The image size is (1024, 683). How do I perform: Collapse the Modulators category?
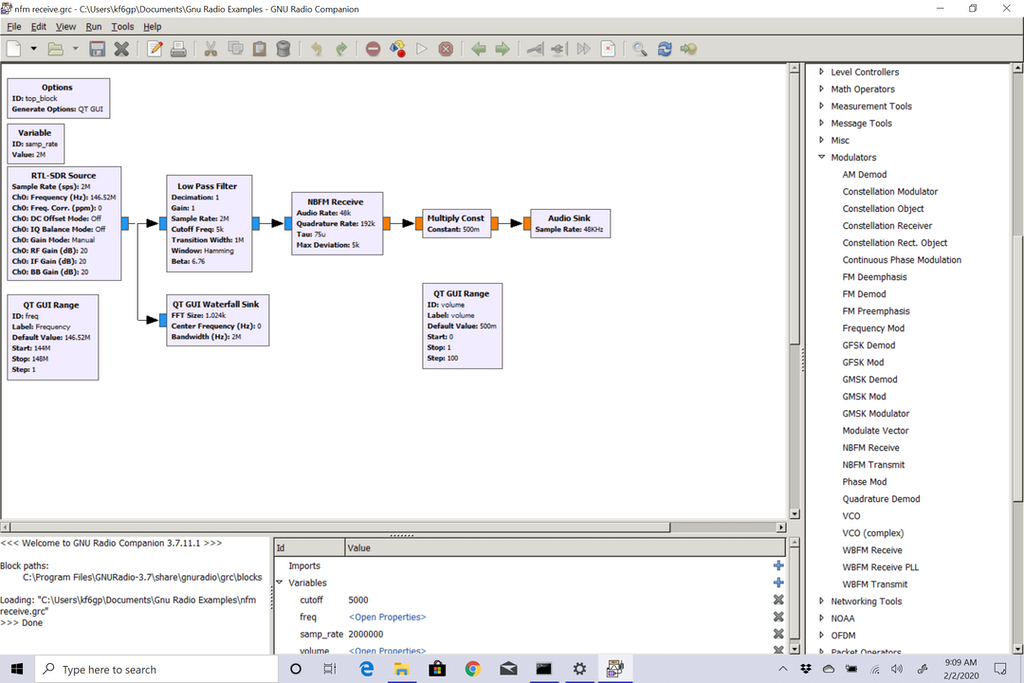click(x=822, y=157)
